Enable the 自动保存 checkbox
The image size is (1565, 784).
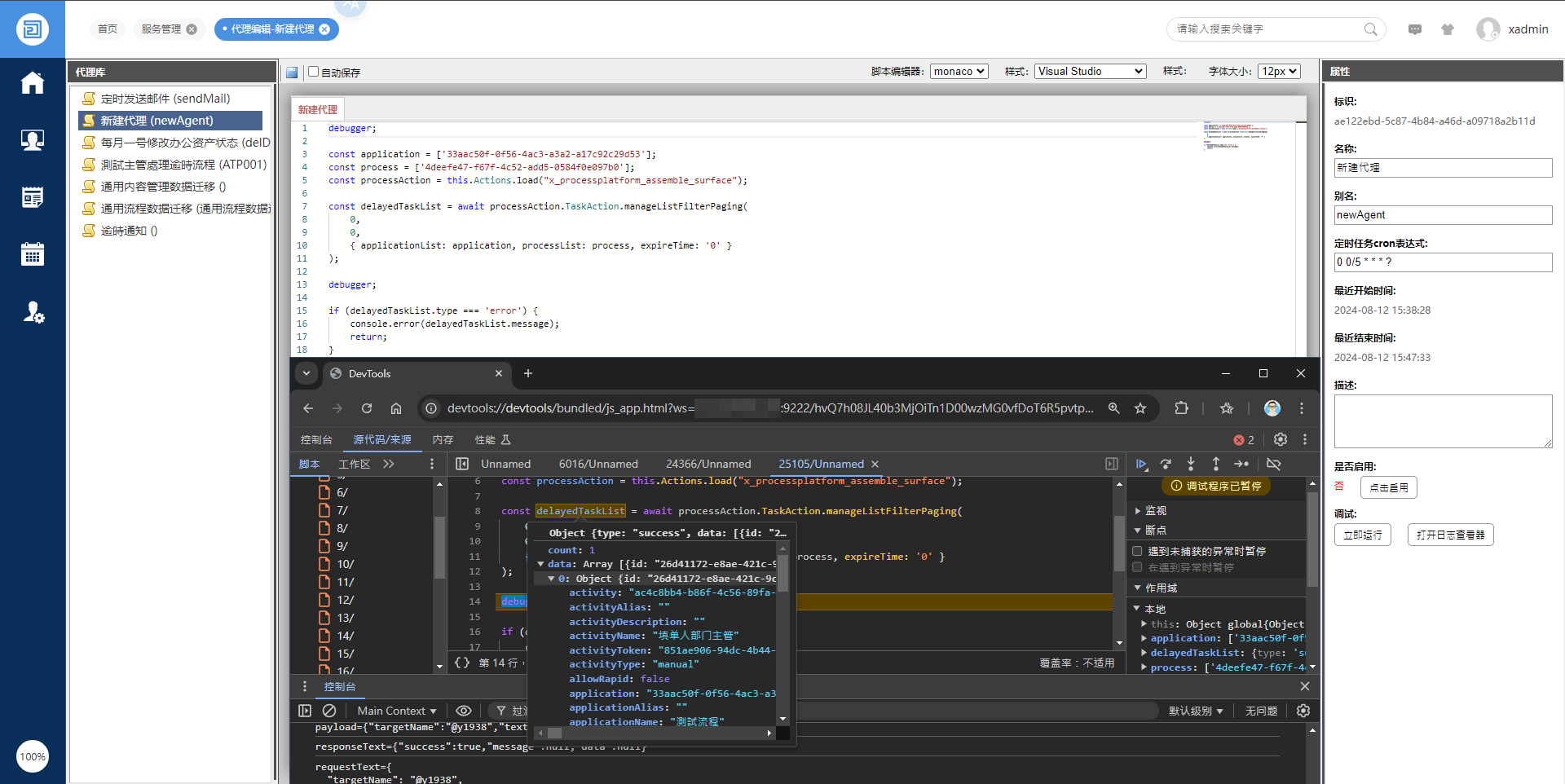[x=313, y=72]
